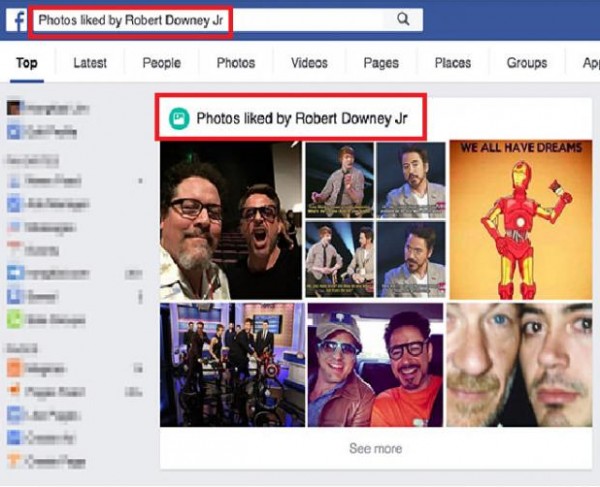600x487 pixels.
Task: Click the profile picture atop left sidebar
Action: coord(14,108)
